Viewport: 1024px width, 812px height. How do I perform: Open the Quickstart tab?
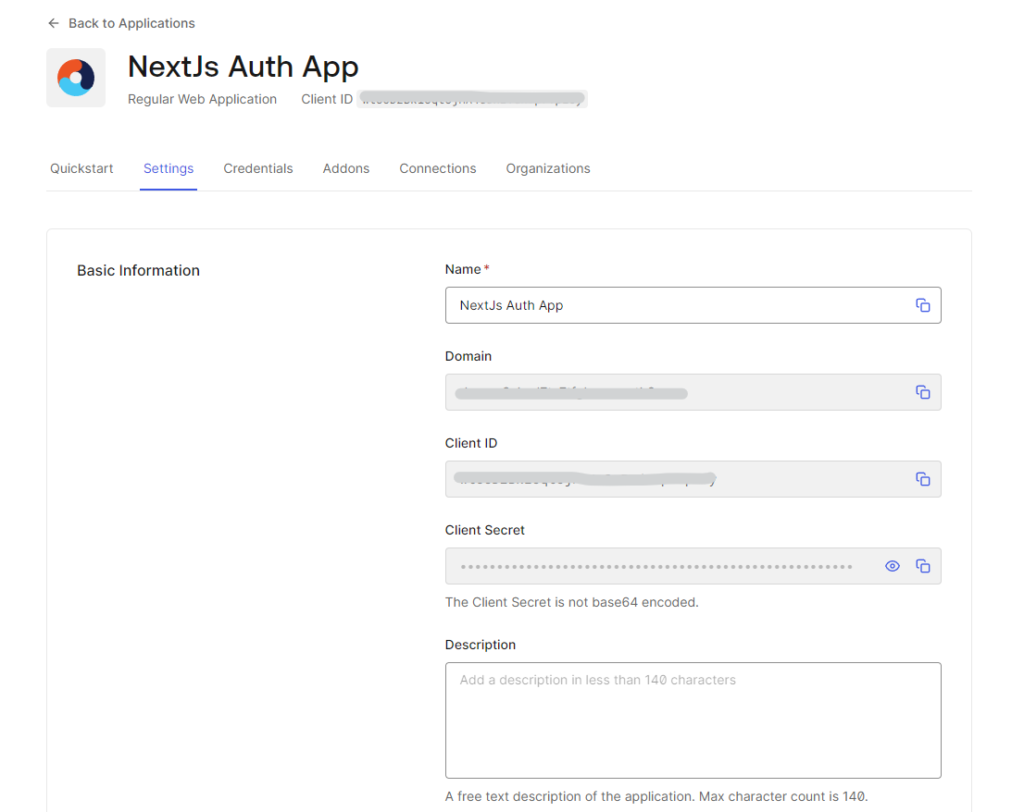[82, 169]
